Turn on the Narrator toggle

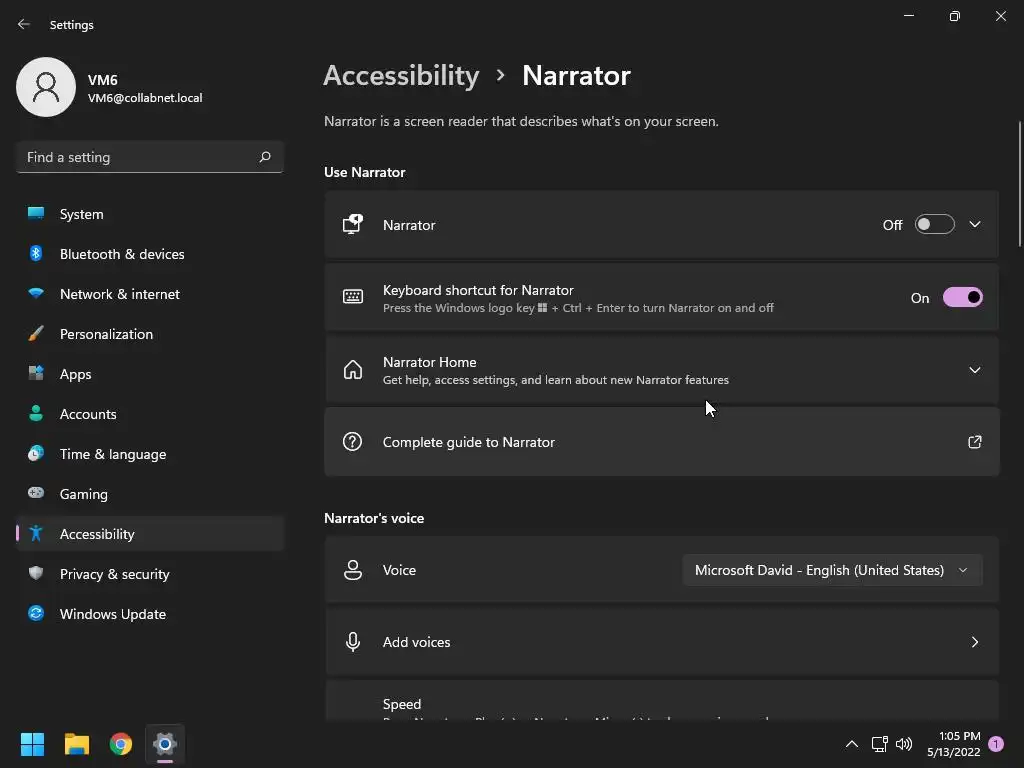(934, 225)
